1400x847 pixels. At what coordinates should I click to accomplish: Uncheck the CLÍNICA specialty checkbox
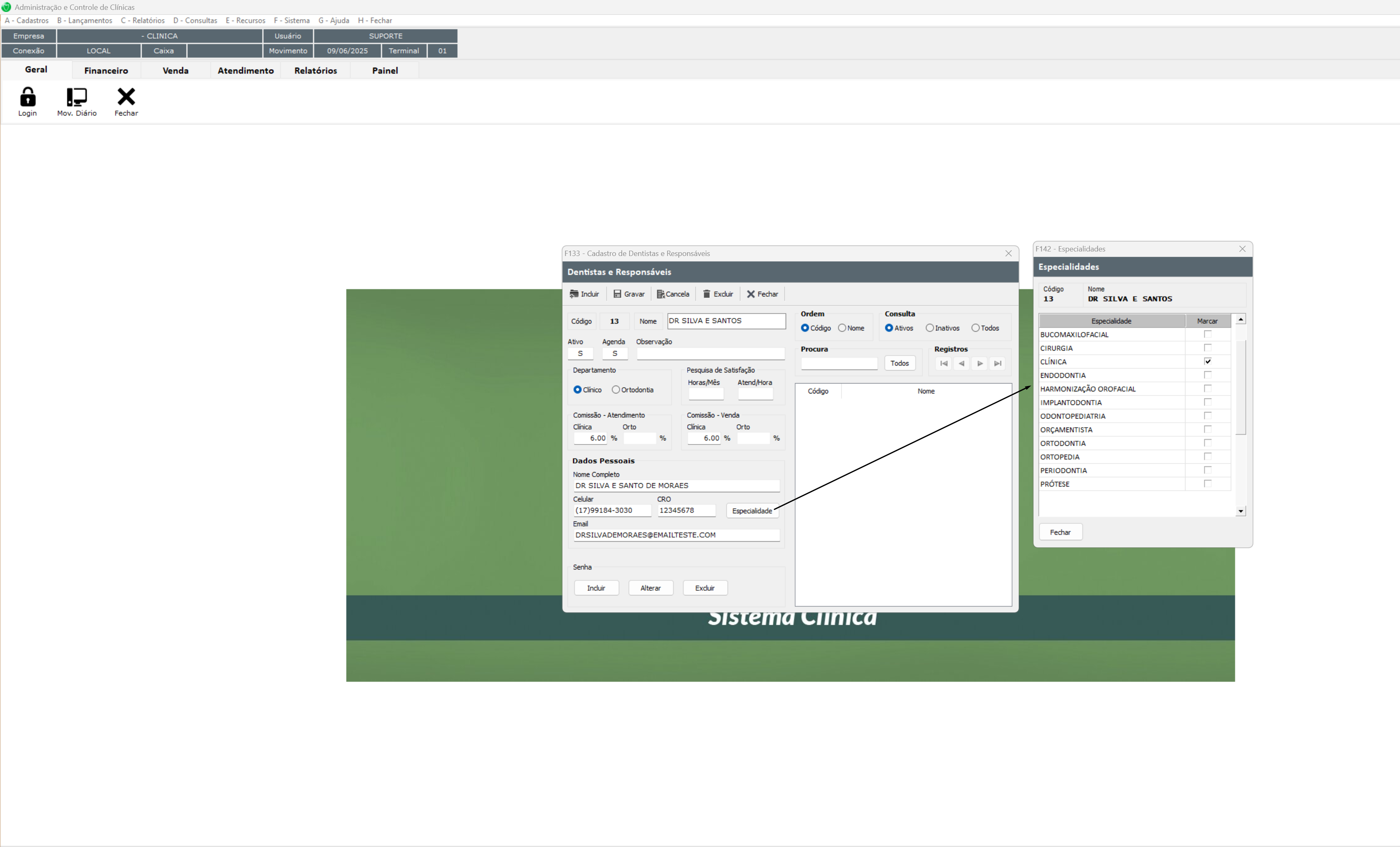click(x=1207, y=361)
